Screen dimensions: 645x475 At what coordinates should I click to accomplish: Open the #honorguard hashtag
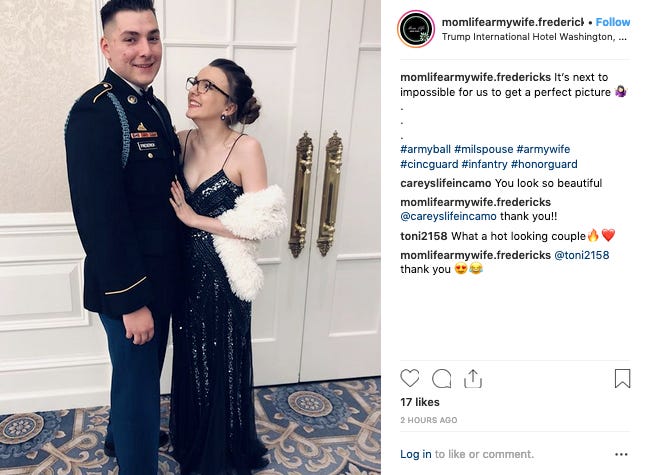(544, 164)
